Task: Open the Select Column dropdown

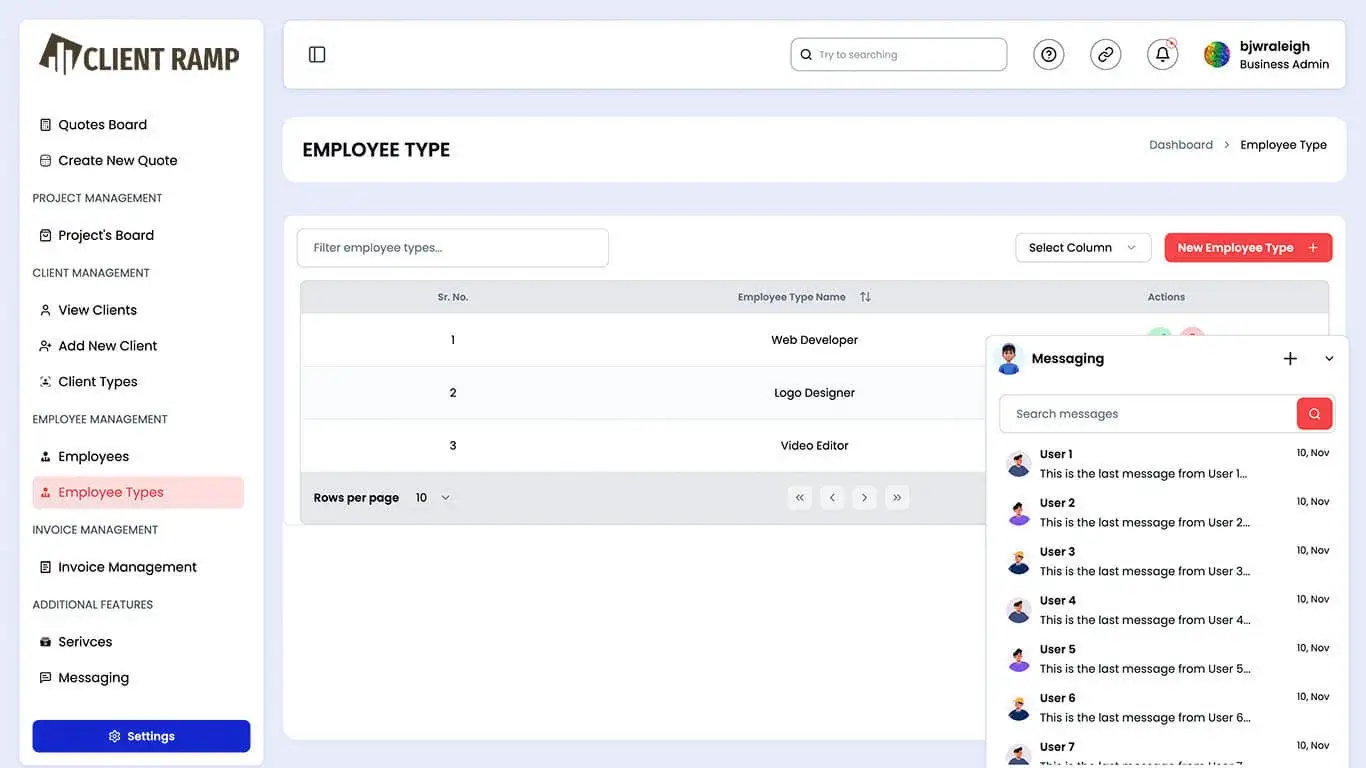Action: pyautogui.click(x=1082, y=248)
